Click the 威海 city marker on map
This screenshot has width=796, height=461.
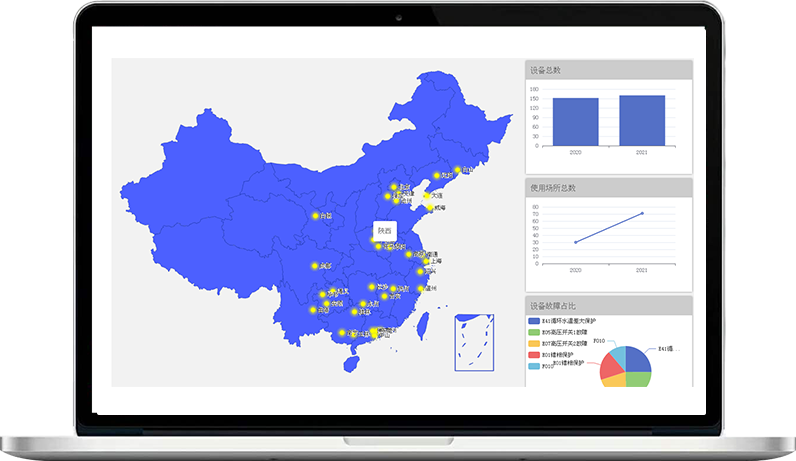[430, 208]
